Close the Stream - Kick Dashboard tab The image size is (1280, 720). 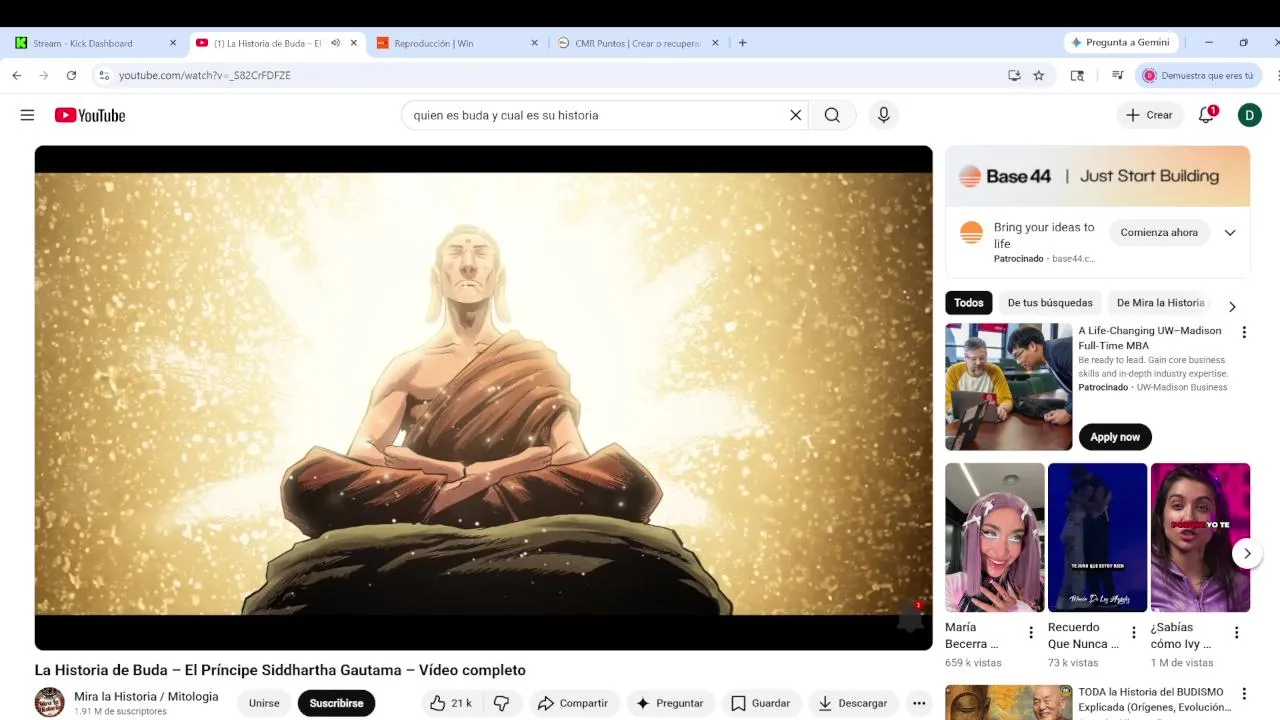172,43
